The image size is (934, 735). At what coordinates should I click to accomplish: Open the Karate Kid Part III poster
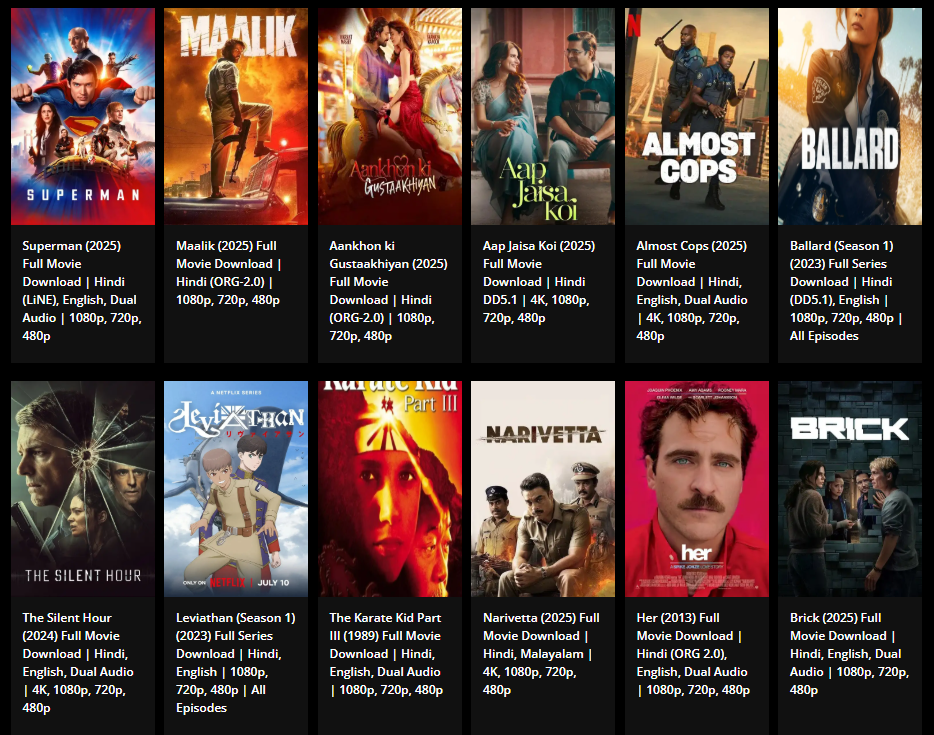click(x=390, y=489)
